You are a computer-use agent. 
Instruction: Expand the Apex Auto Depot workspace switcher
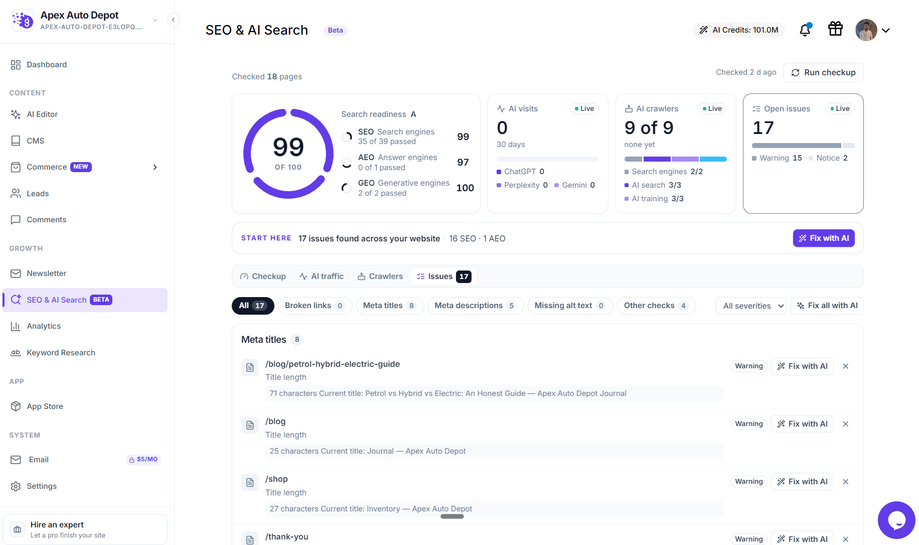[155, 20]
